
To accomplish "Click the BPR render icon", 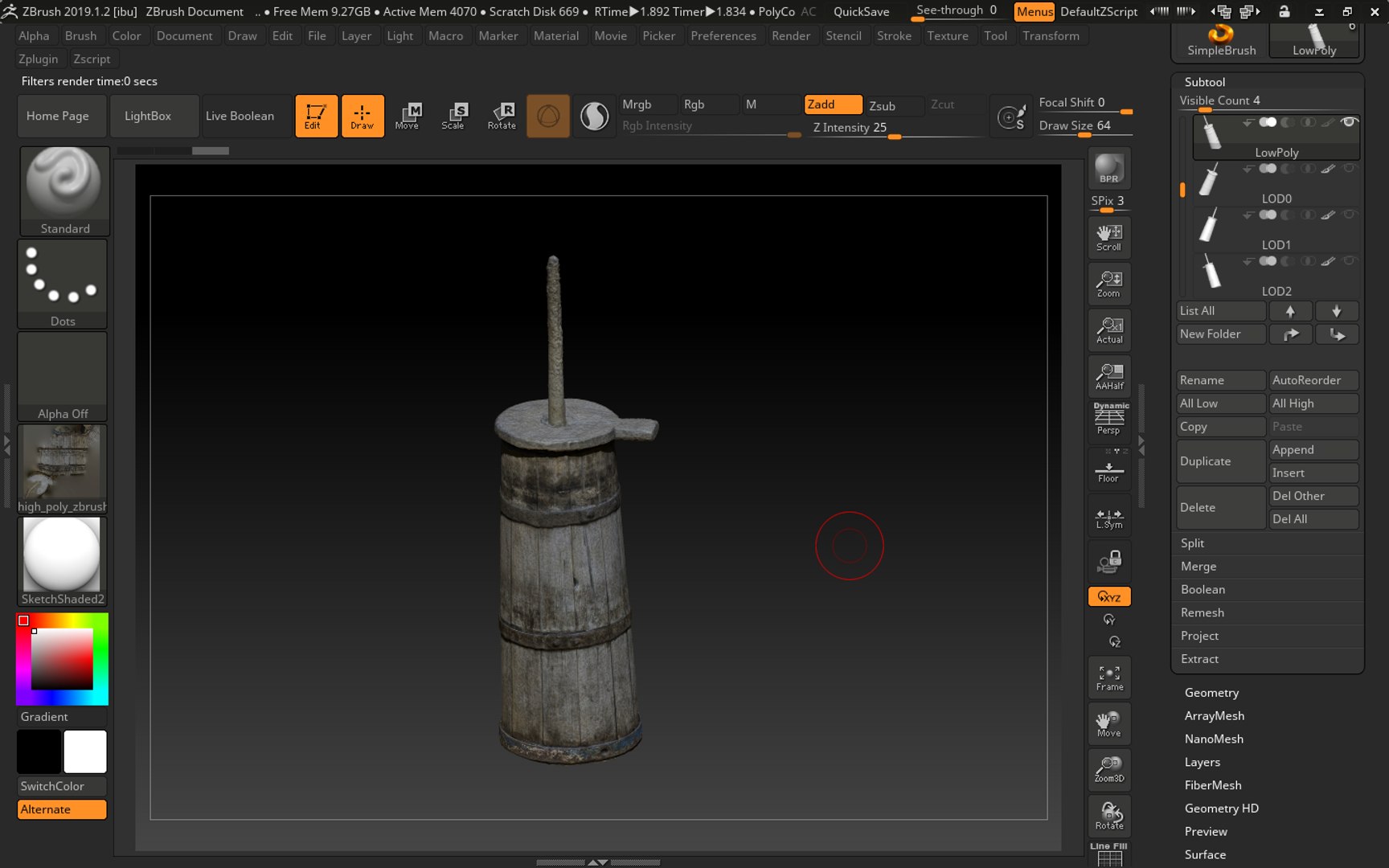I will pos(1109,169).
